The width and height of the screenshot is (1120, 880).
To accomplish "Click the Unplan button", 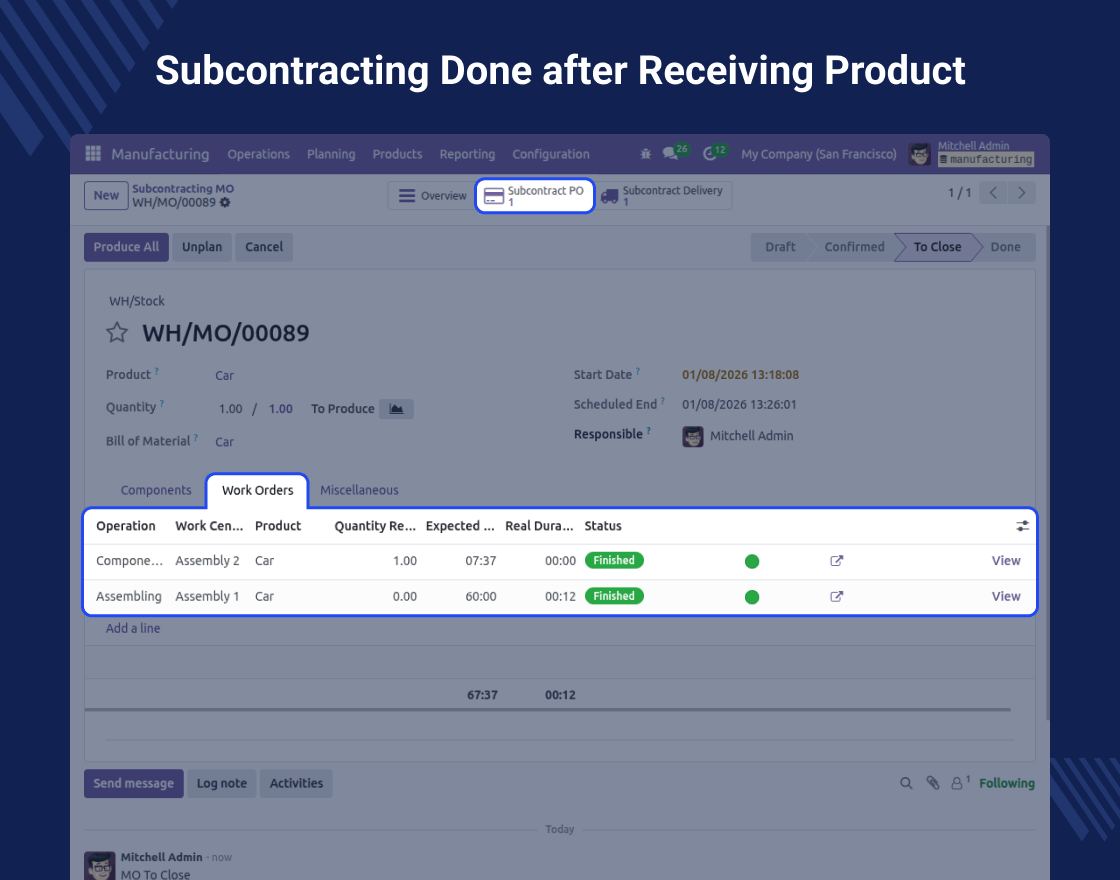I will pyautogui.click(x=202, y=247).
